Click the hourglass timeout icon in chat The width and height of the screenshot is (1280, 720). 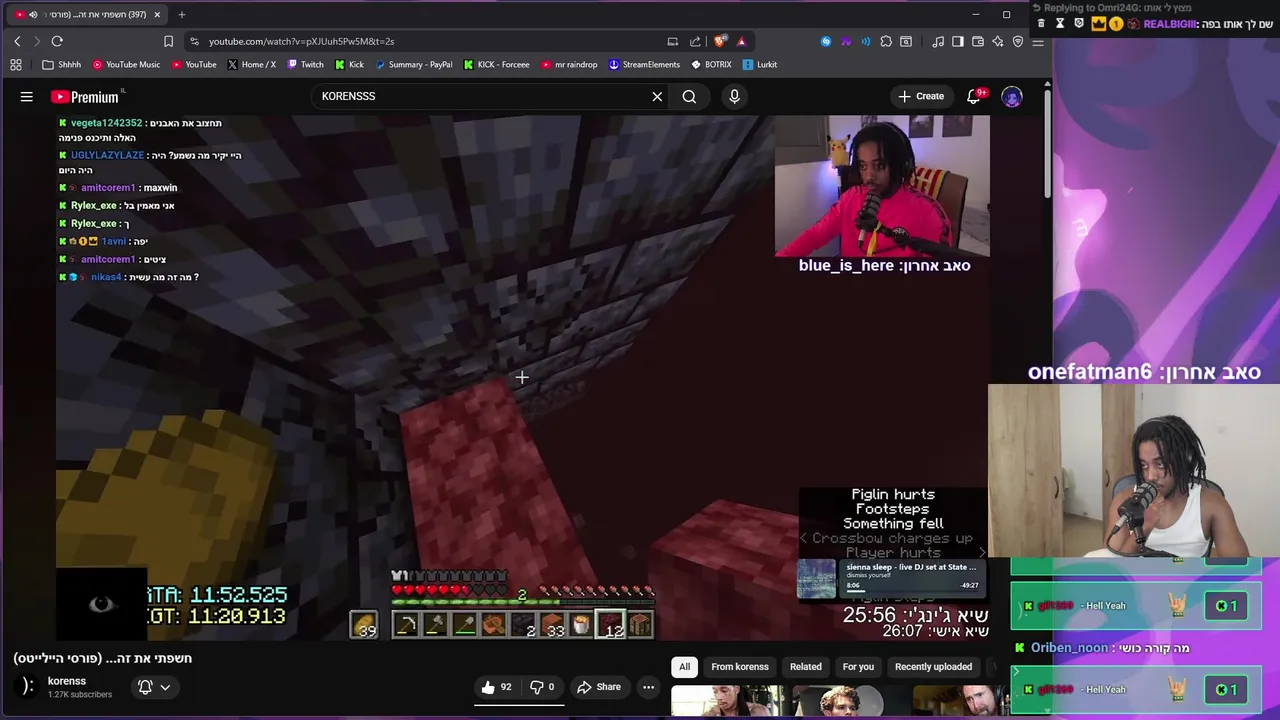point(1060,23)
